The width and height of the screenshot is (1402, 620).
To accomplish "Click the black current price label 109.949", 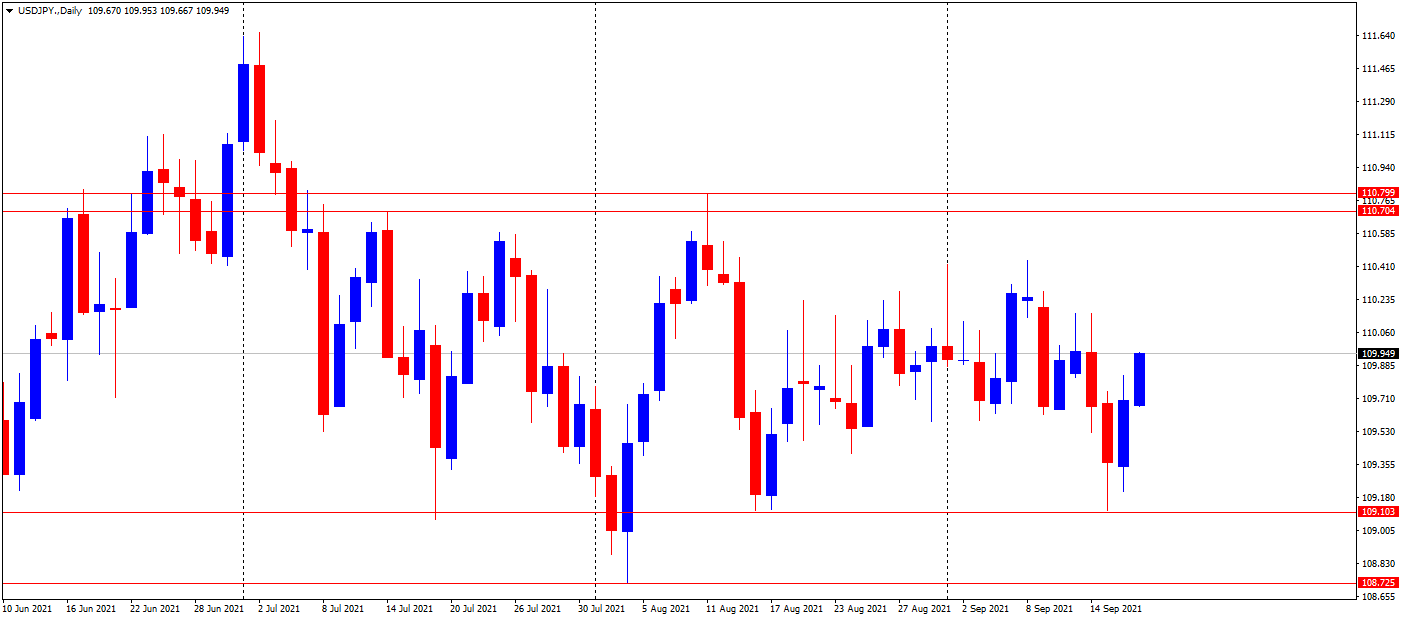I will pyautogui.click(x=1379, y=353).
